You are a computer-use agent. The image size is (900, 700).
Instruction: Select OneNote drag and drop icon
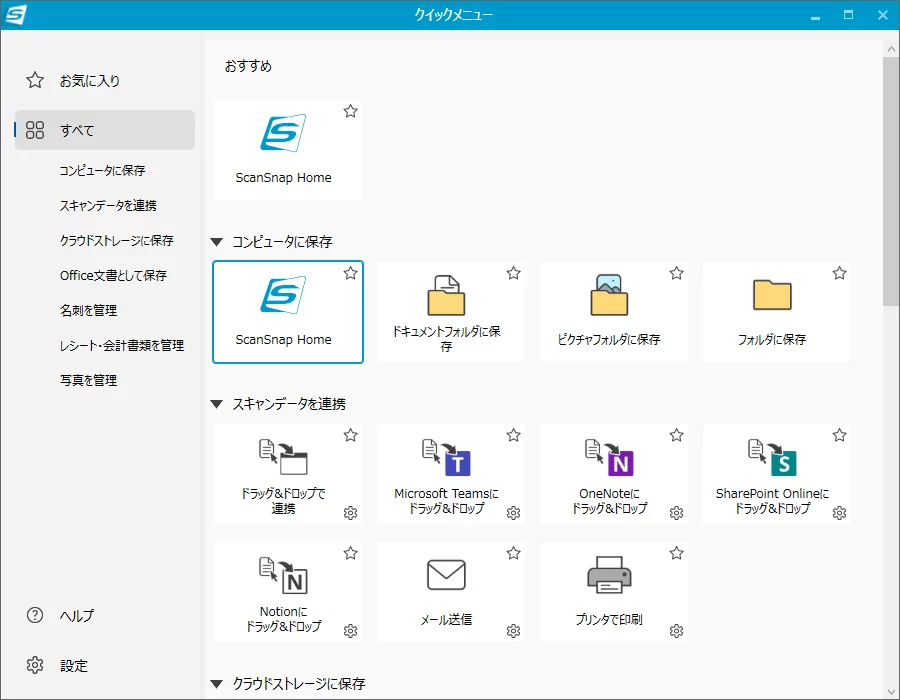click(609, 458)
